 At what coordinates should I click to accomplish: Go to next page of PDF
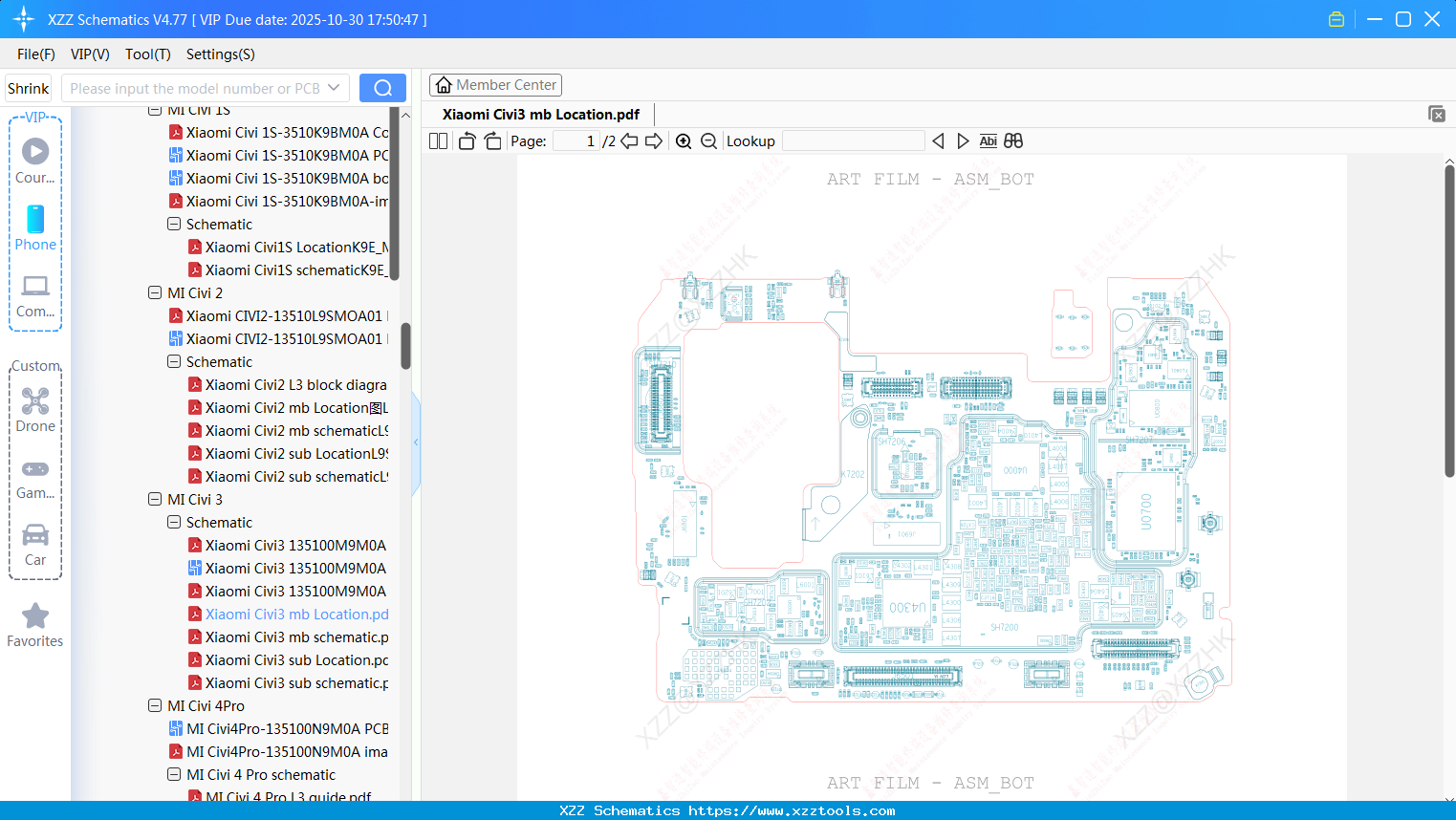[x=654, y=140]
